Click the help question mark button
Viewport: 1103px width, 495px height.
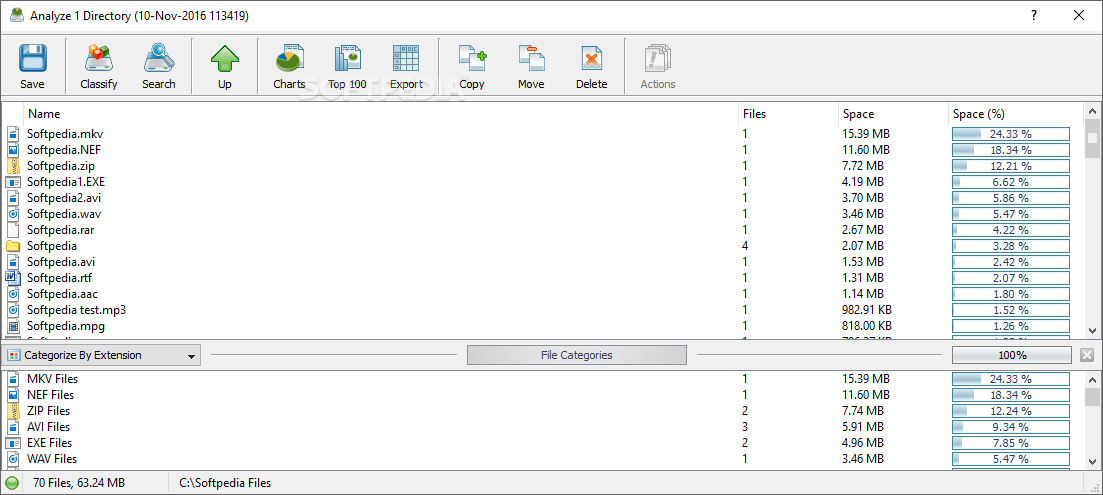1034,15
